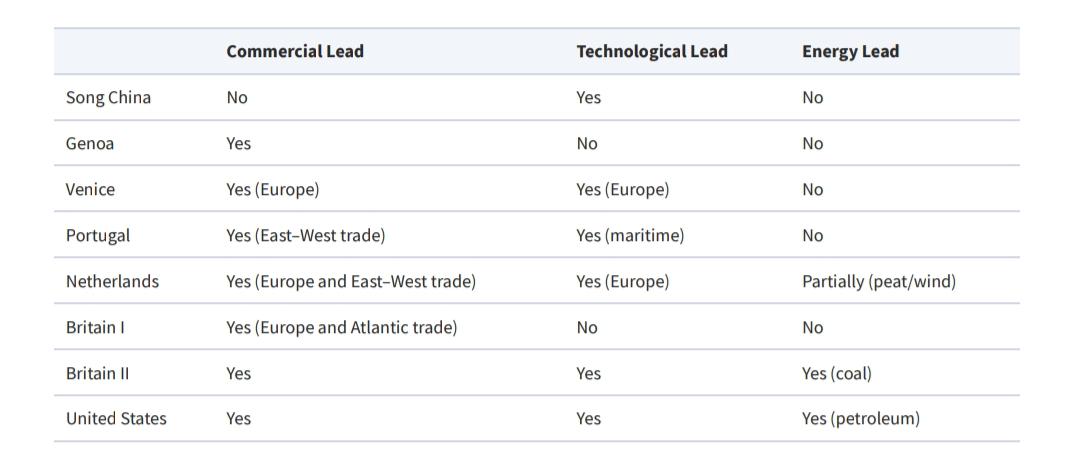
Task: Click the Commercial Lead column header
Action: [295, 51]
